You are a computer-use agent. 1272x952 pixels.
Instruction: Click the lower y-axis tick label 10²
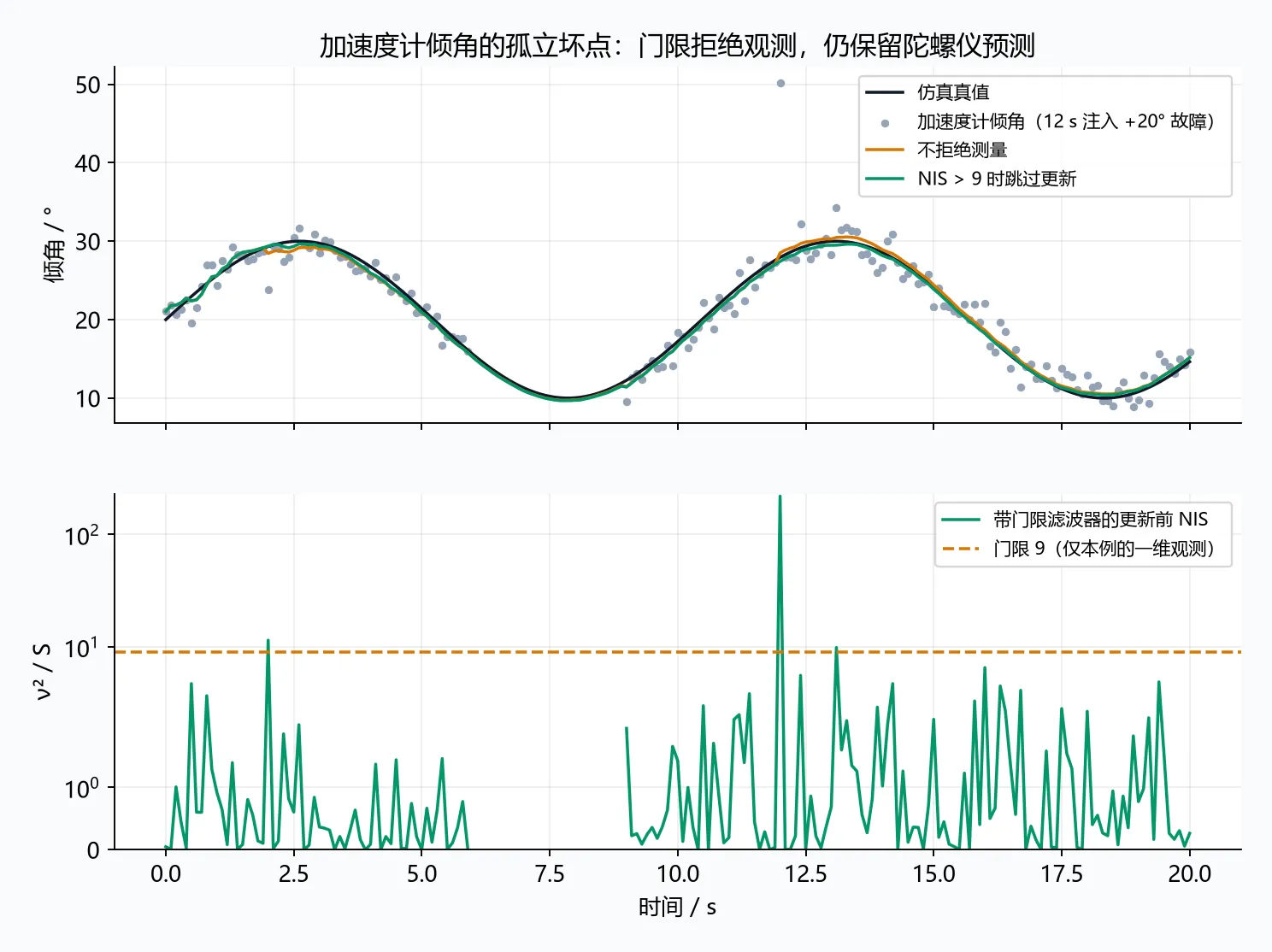click(x=82, y=535)
